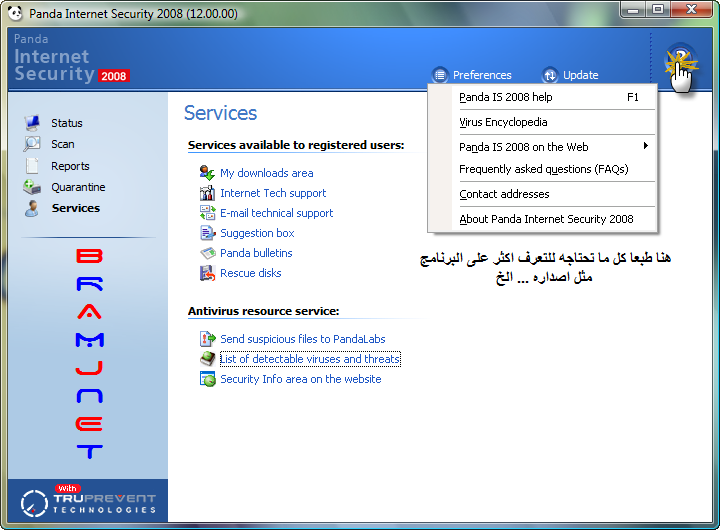Viewport: 720px width, 530px height.
Task: Switch to the Scan section
Action: (x=63, y=144)
